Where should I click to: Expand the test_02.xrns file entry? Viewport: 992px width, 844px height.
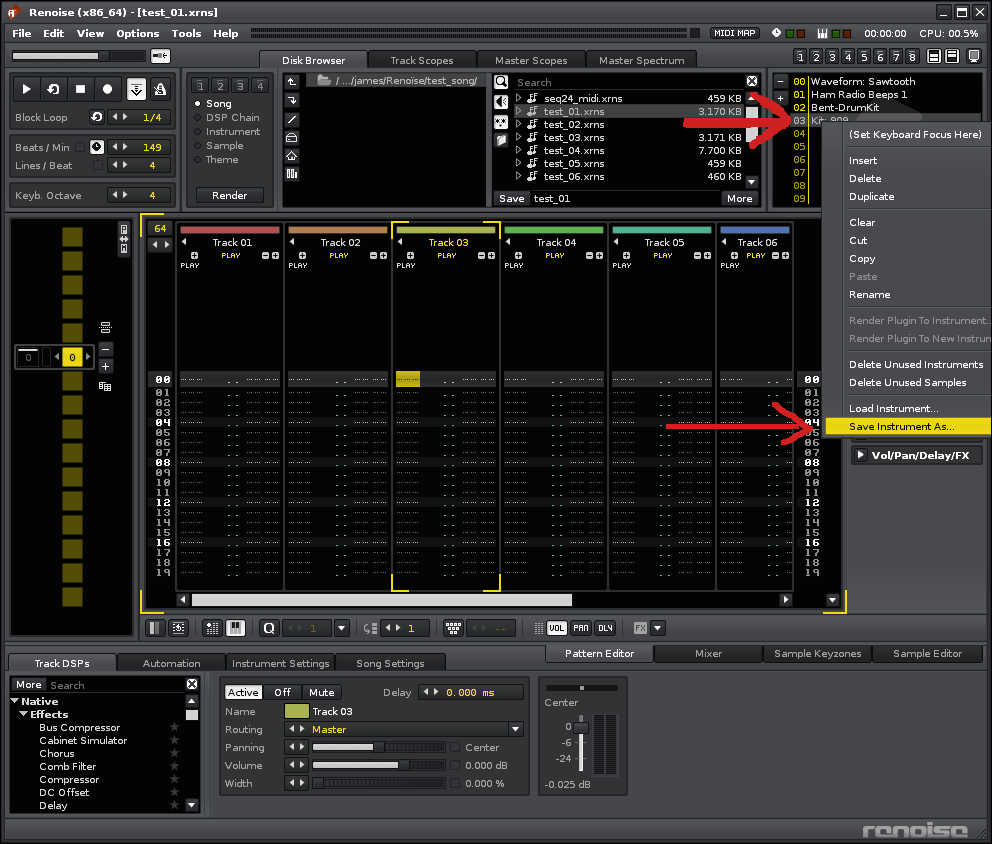coord(519,124)
